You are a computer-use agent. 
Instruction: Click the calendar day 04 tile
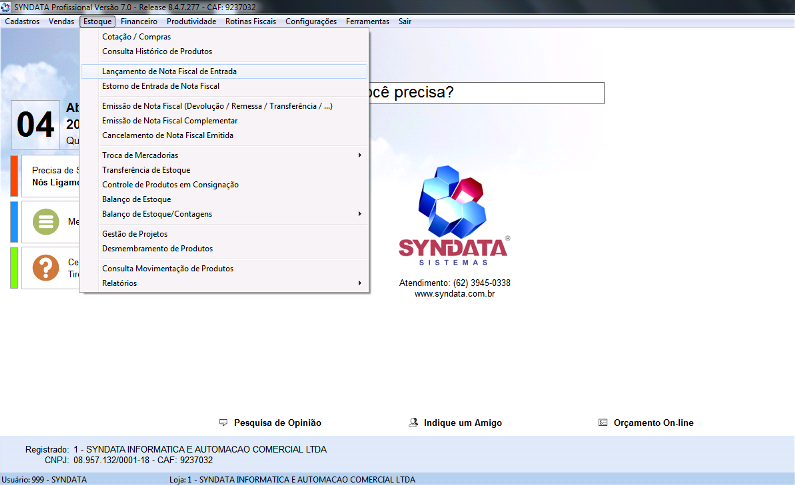click(35, 125)
